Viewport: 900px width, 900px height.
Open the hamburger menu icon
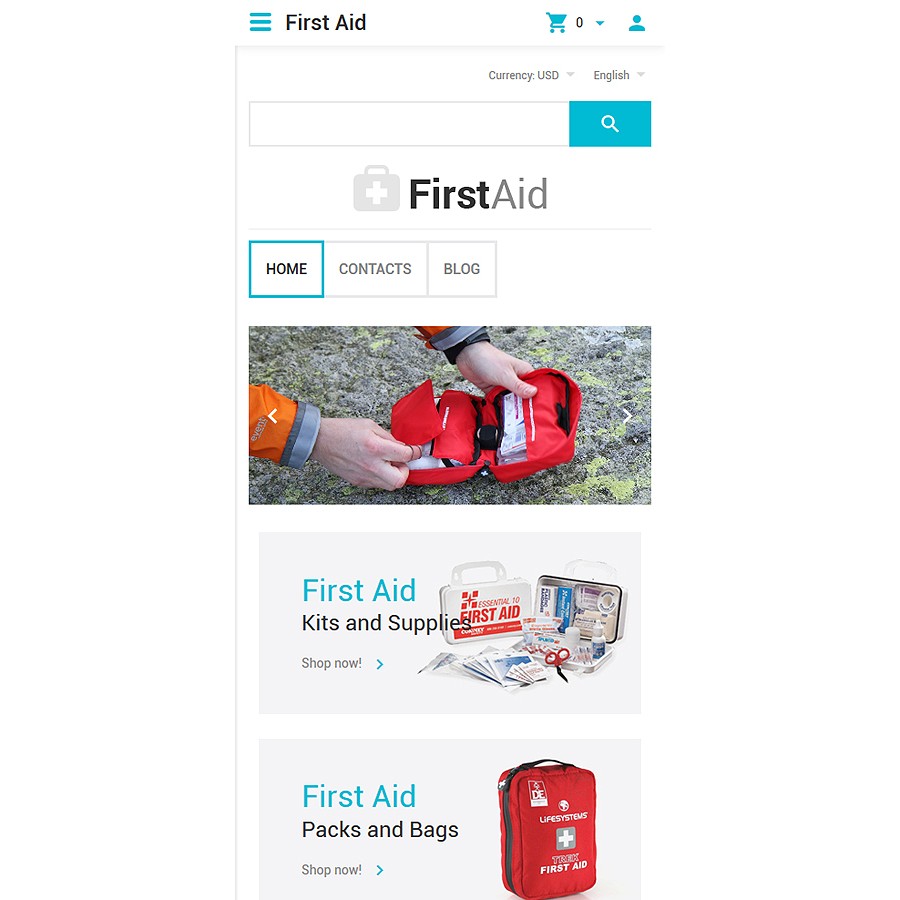click(x=260, y=22)
